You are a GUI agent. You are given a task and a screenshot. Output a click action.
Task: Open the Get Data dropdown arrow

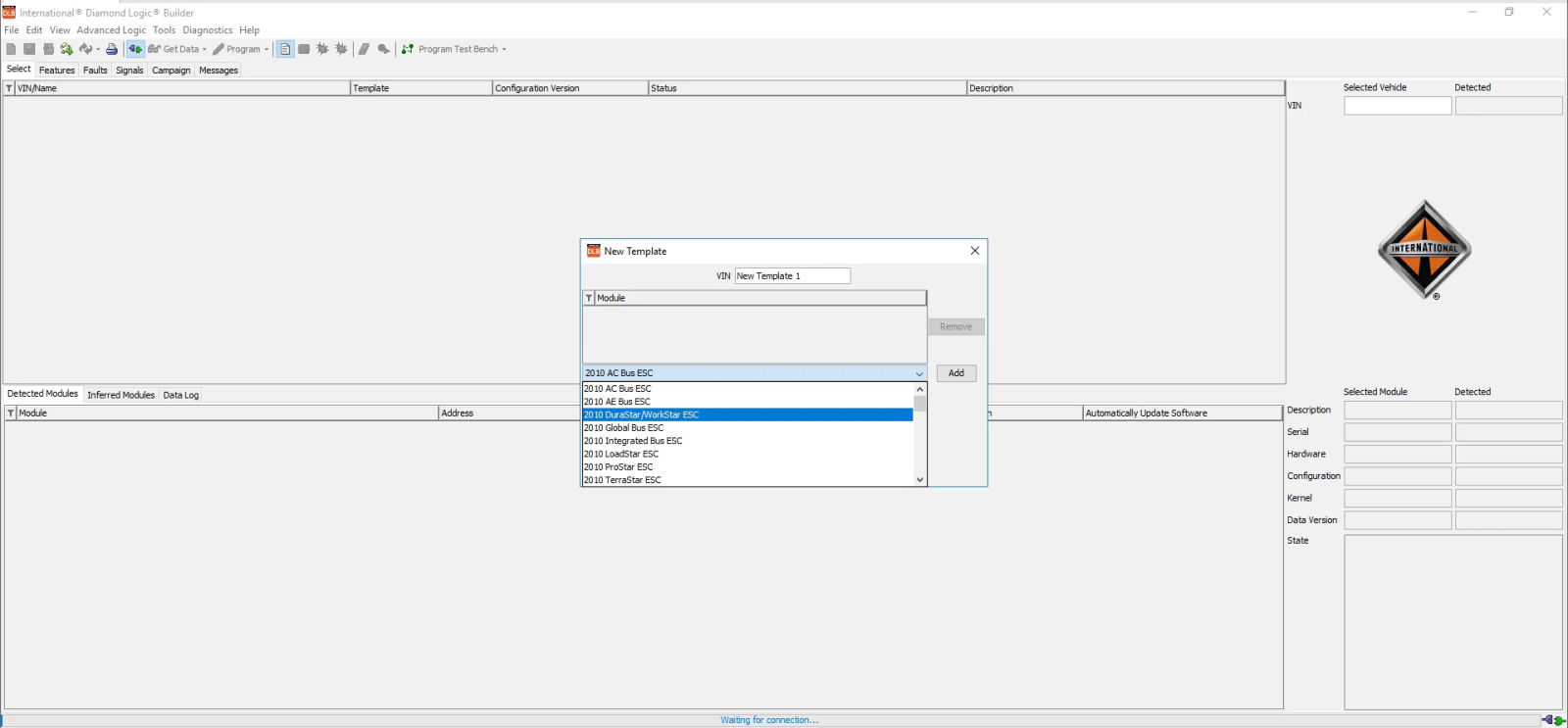tap(205, 49)
